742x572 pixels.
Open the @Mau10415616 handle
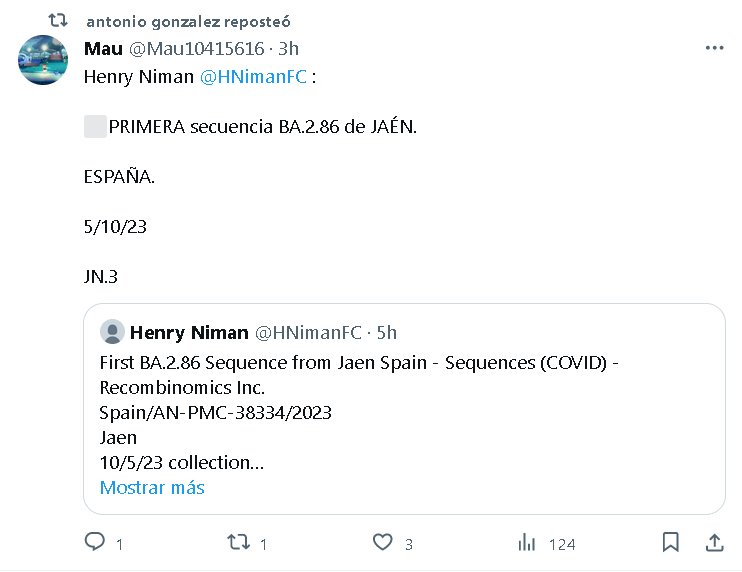[198, 49]
